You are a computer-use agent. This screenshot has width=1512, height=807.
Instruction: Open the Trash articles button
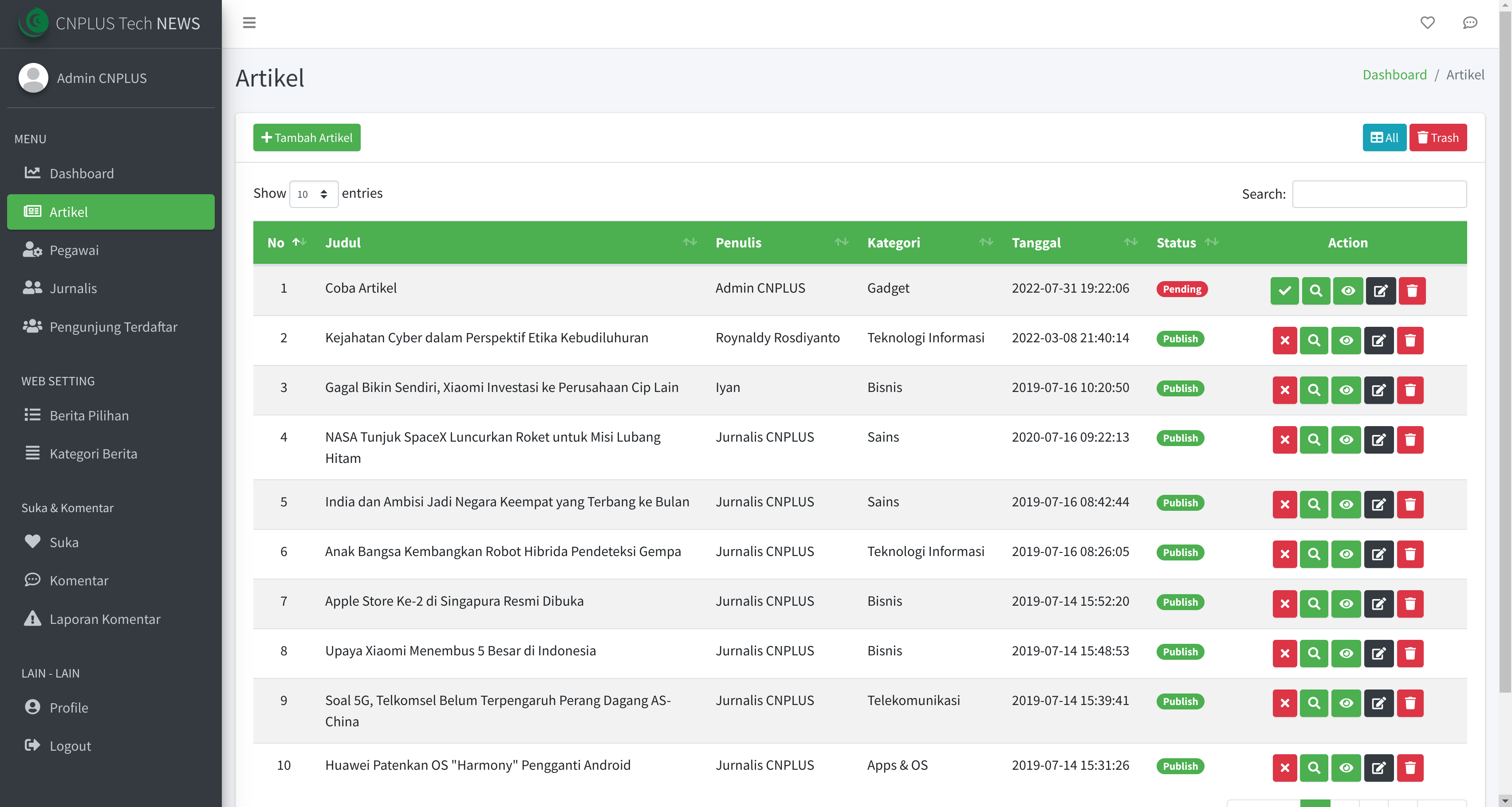[1437, 137]
